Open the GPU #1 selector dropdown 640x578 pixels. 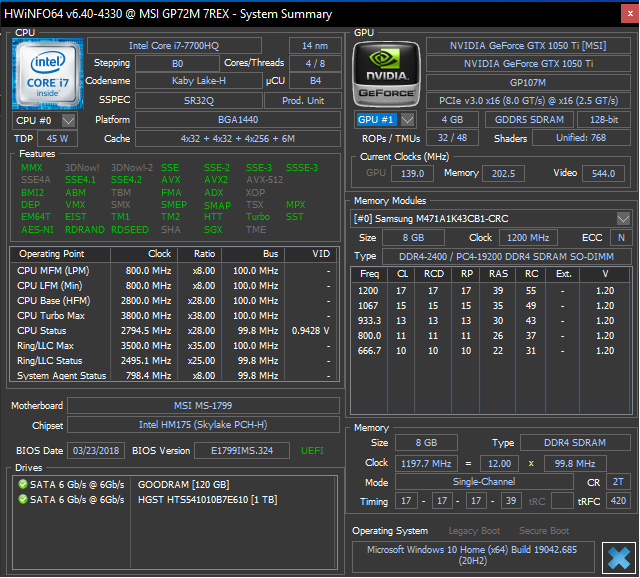tap(407, 120)
